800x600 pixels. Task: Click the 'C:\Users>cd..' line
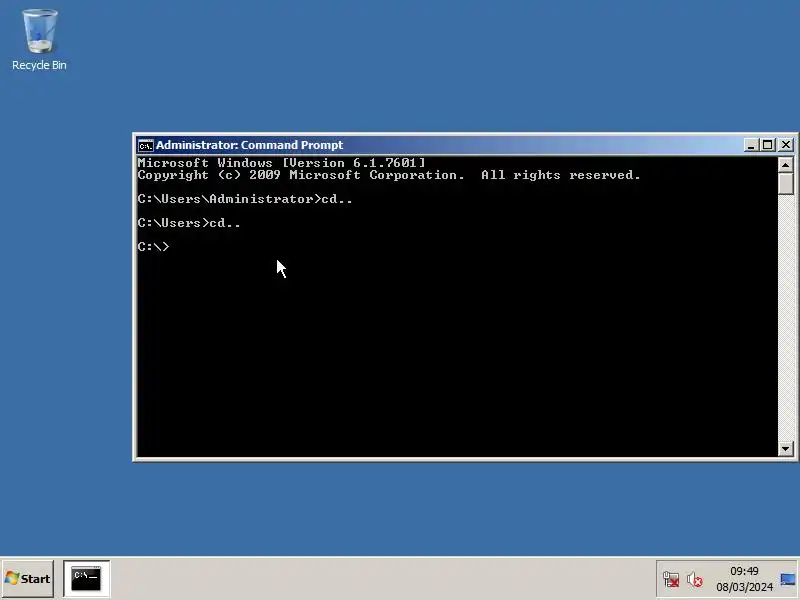coord(189,223)
